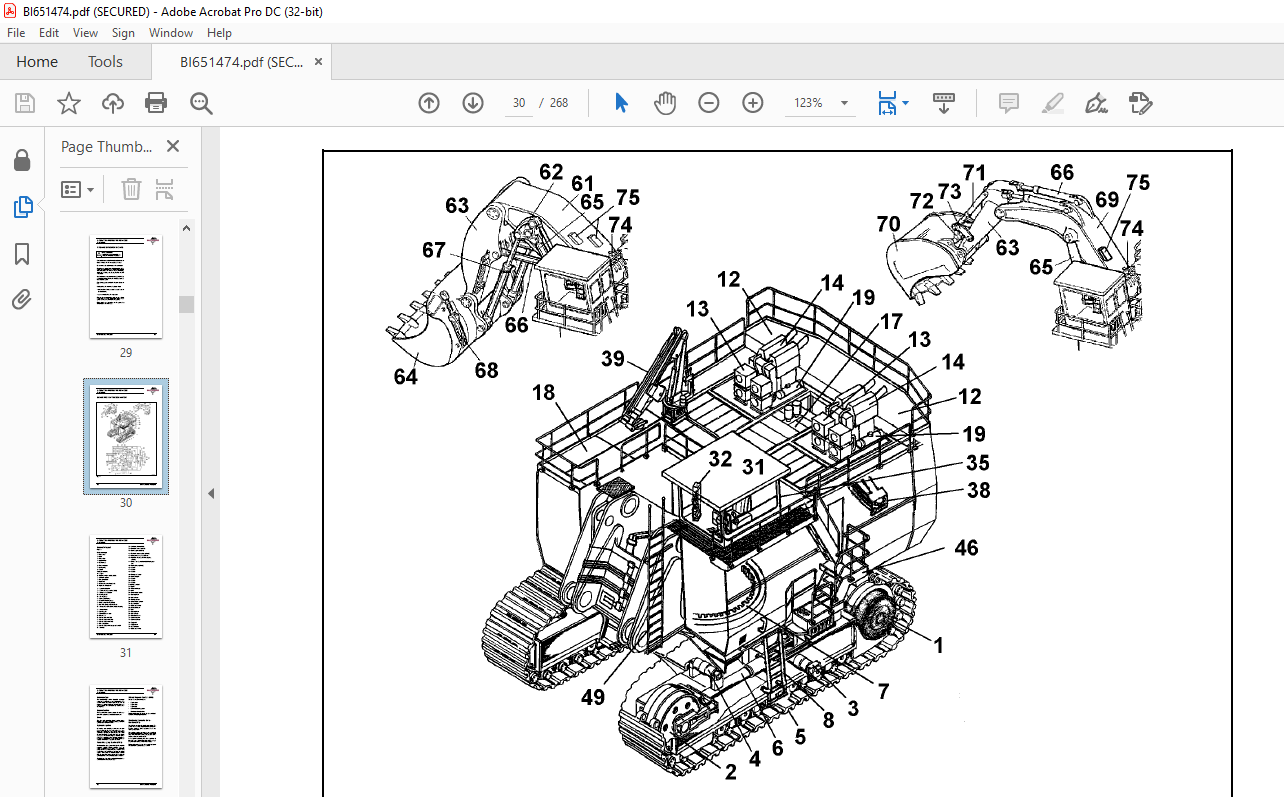
Task: Add bookmark with the star icon
Action: point(68,103)
